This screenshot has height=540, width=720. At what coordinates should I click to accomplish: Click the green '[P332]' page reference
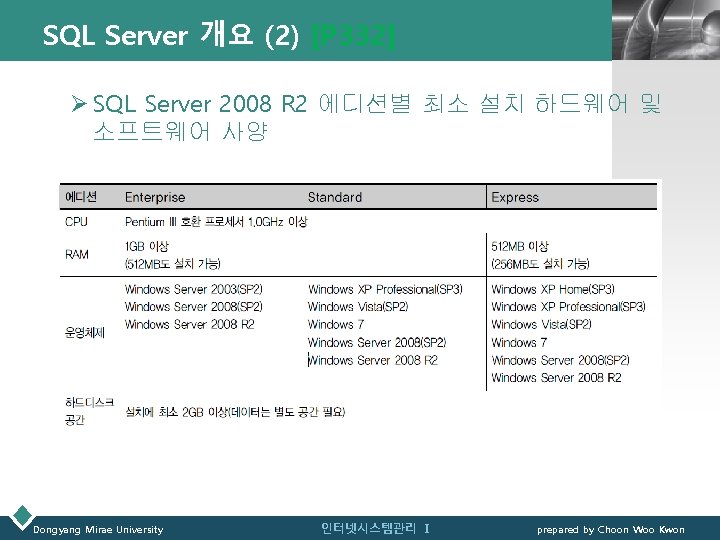(x=353, y=35)
